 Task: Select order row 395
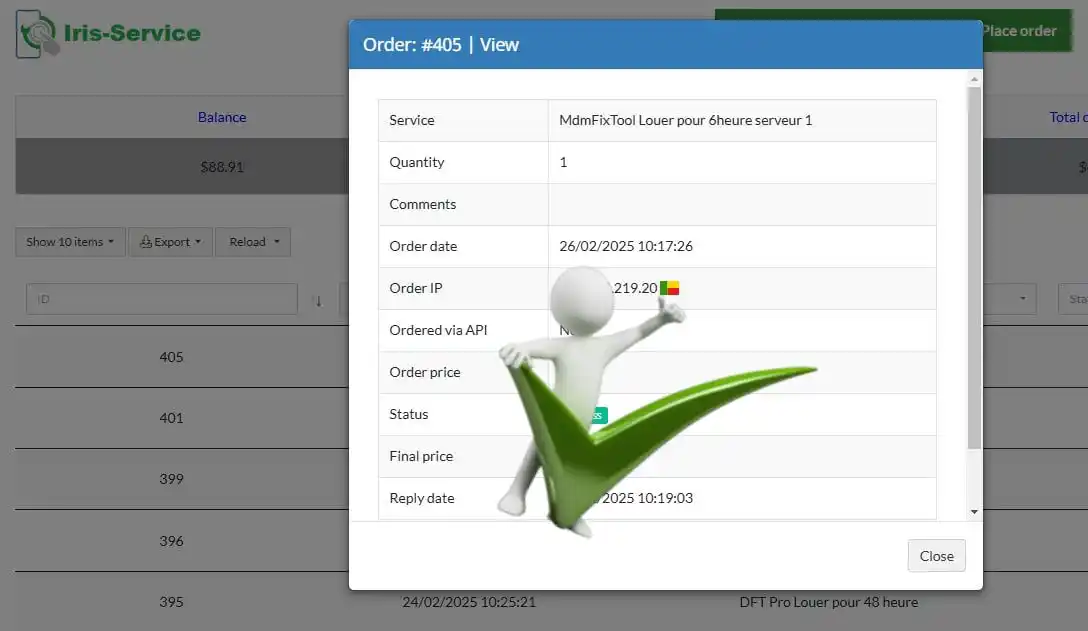171,602
